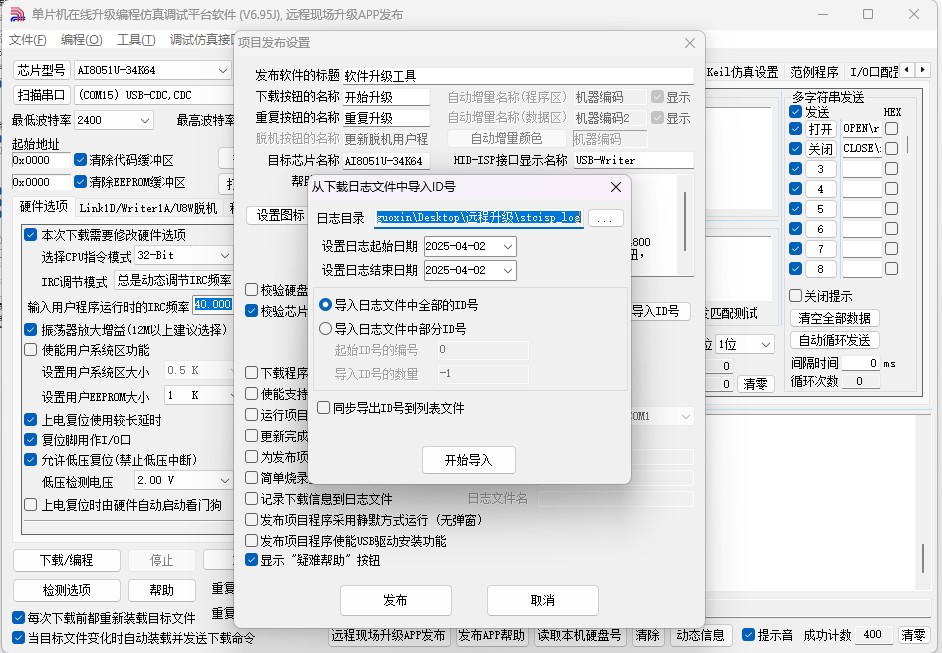
Task: Click scrollbar of main window output area
Action: click(x=923, y=558)
